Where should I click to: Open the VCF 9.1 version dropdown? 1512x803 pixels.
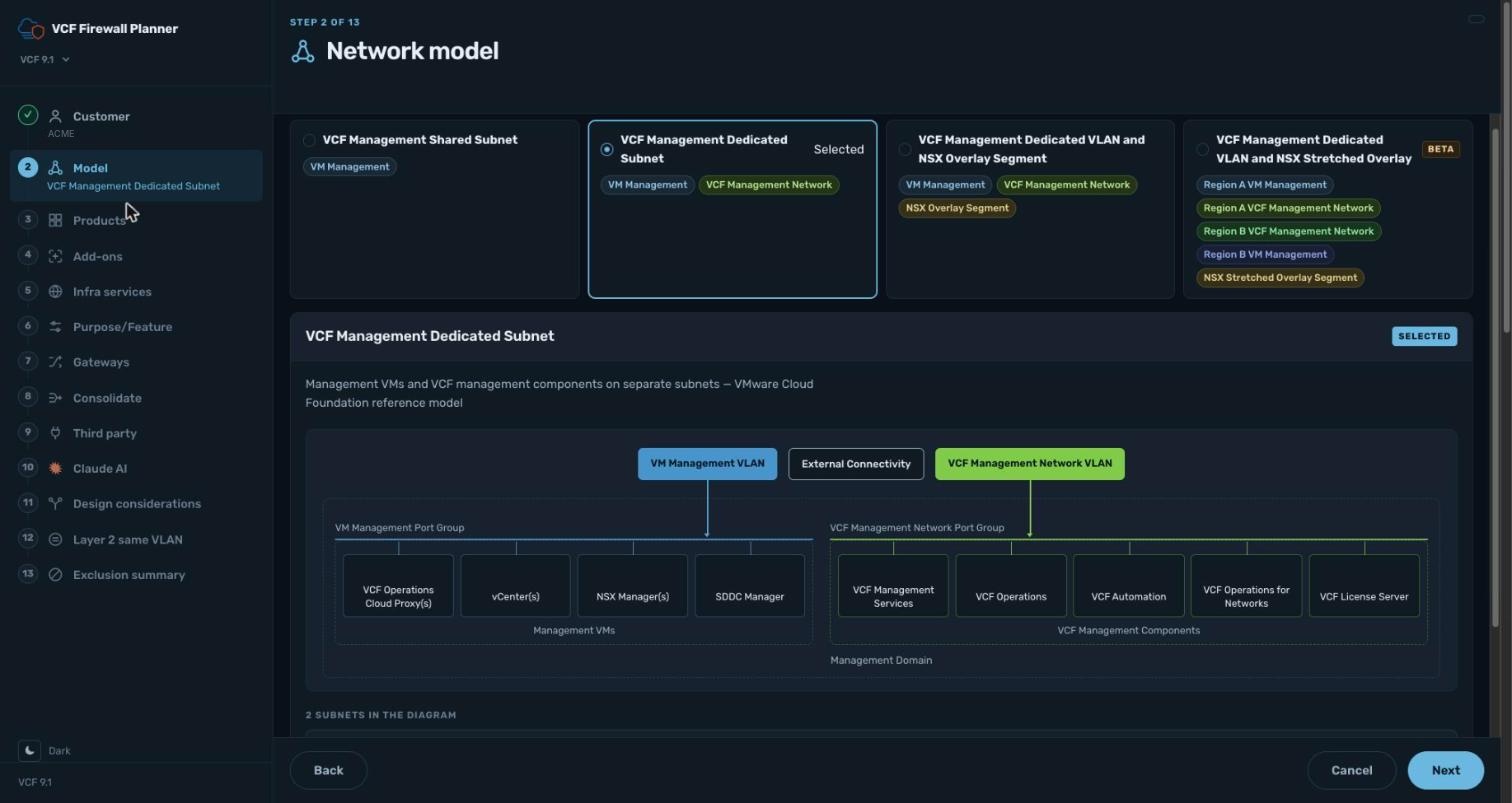(45, 60)
